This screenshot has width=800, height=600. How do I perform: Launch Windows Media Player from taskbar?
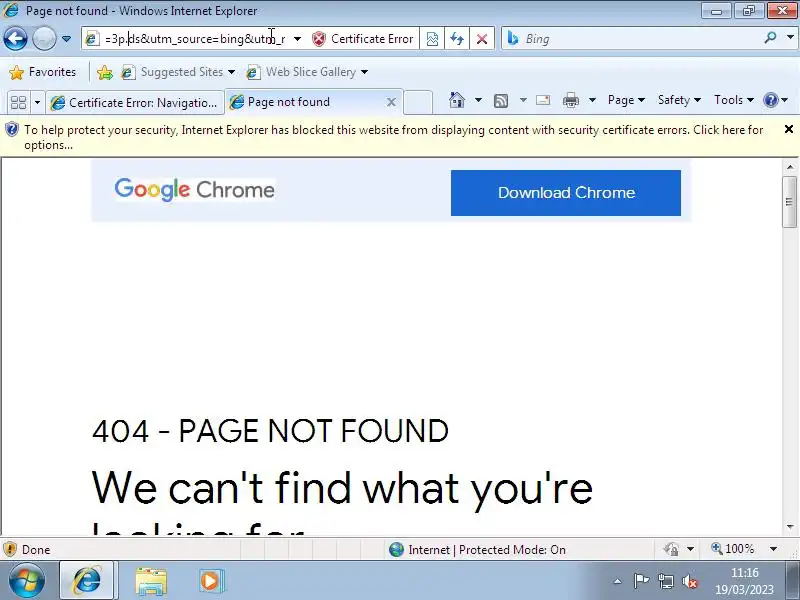click(211, 581)
